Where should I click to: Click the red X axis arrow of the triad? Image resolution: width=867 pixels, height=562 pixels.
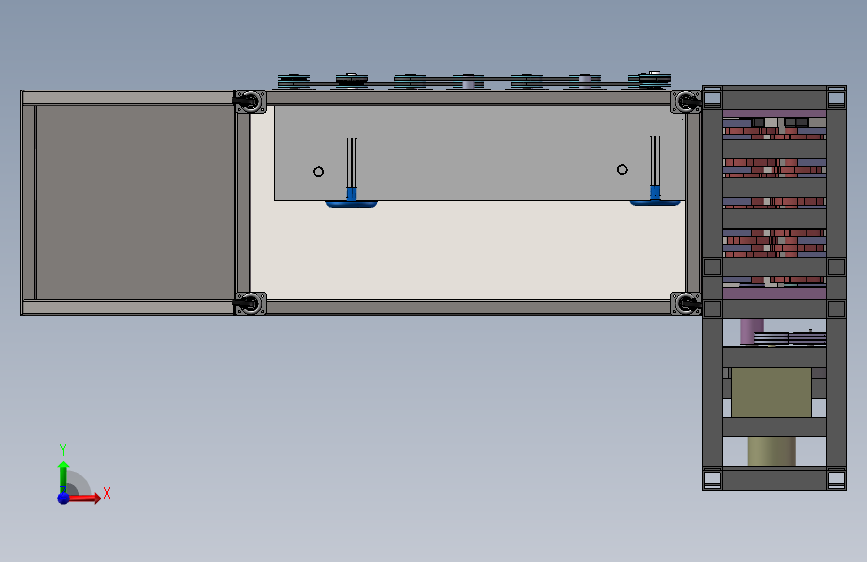[84, 498]
